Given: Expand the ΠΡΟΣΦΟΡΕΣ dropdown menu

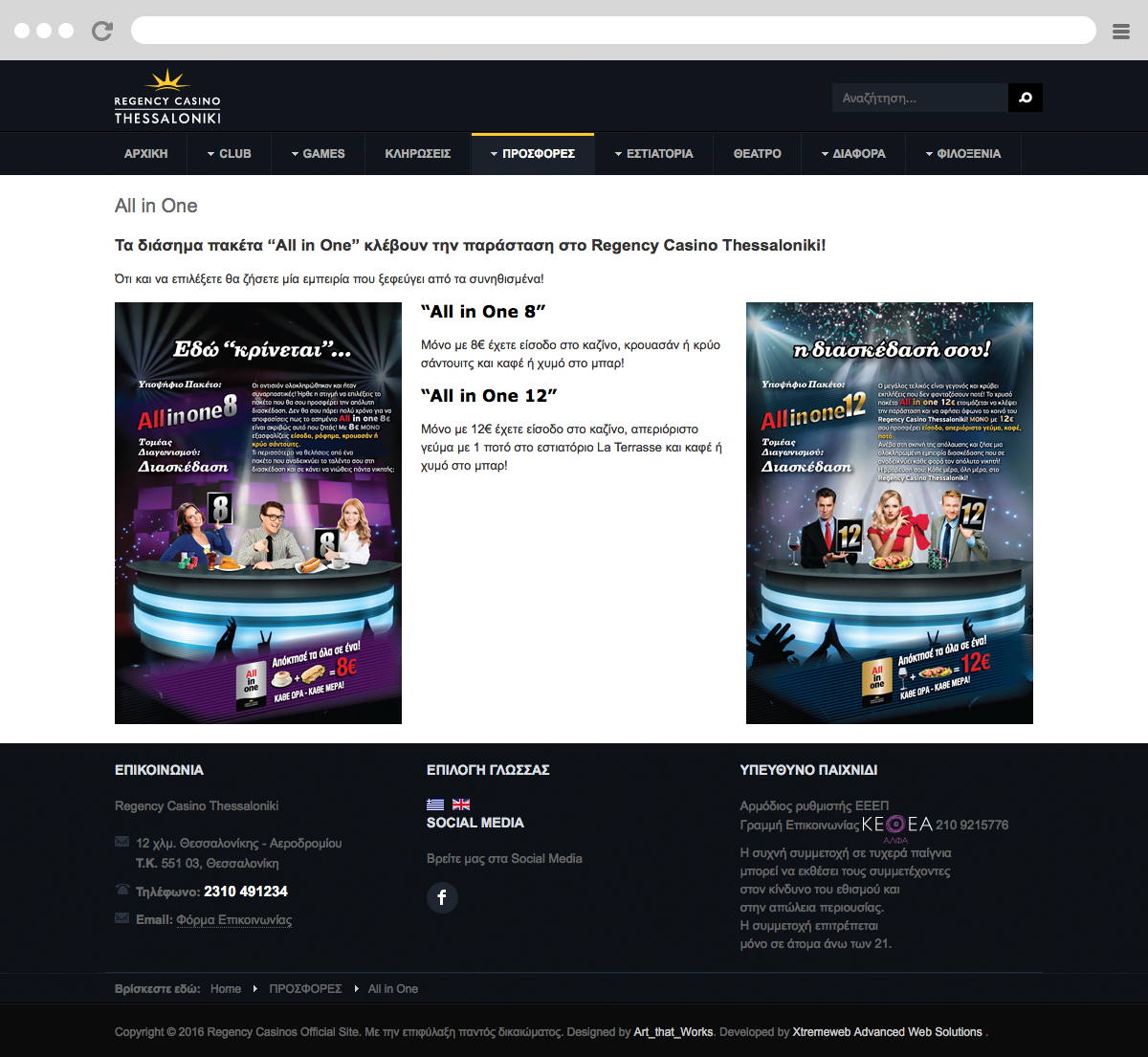Looking at the screenshot, I should click(533, 154).
